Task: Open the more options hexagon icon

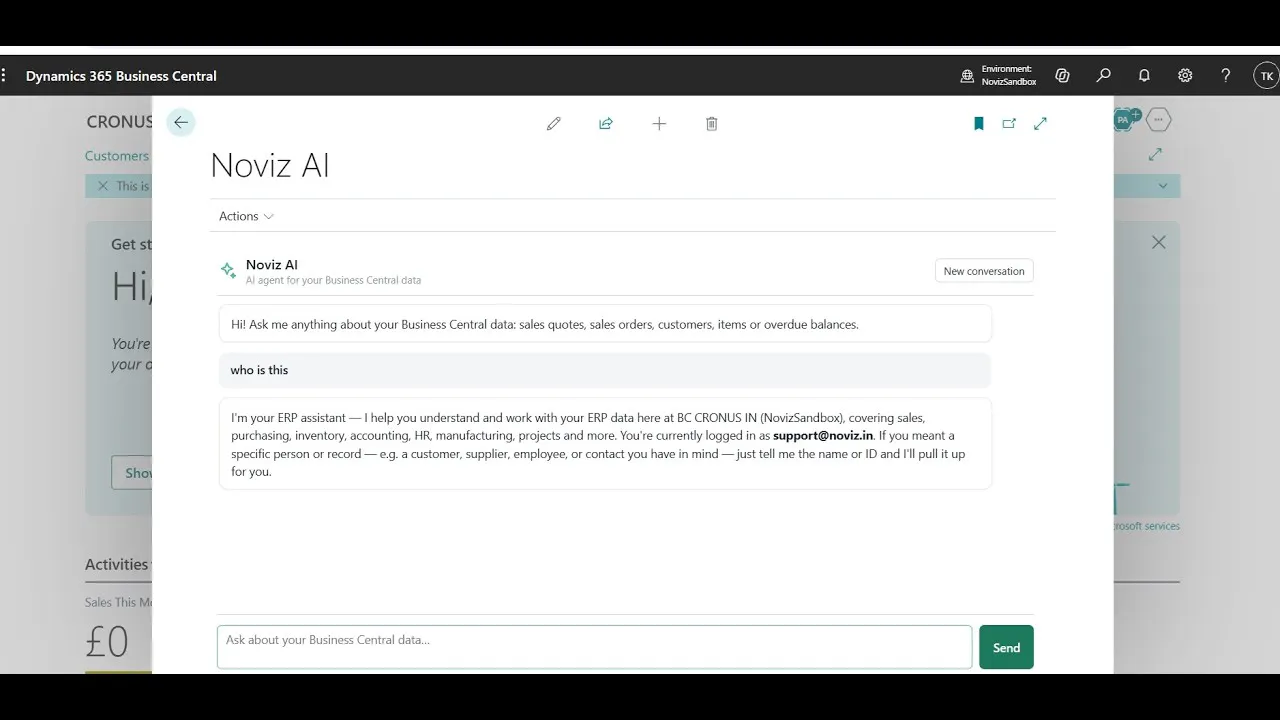Action: pos(1158,120)
